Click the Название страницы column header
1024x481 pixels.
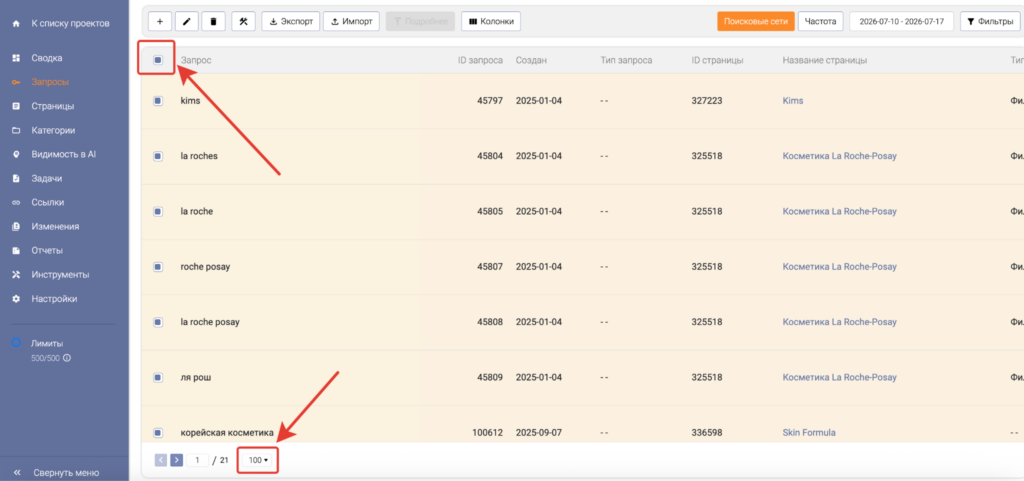click(825, 60)
